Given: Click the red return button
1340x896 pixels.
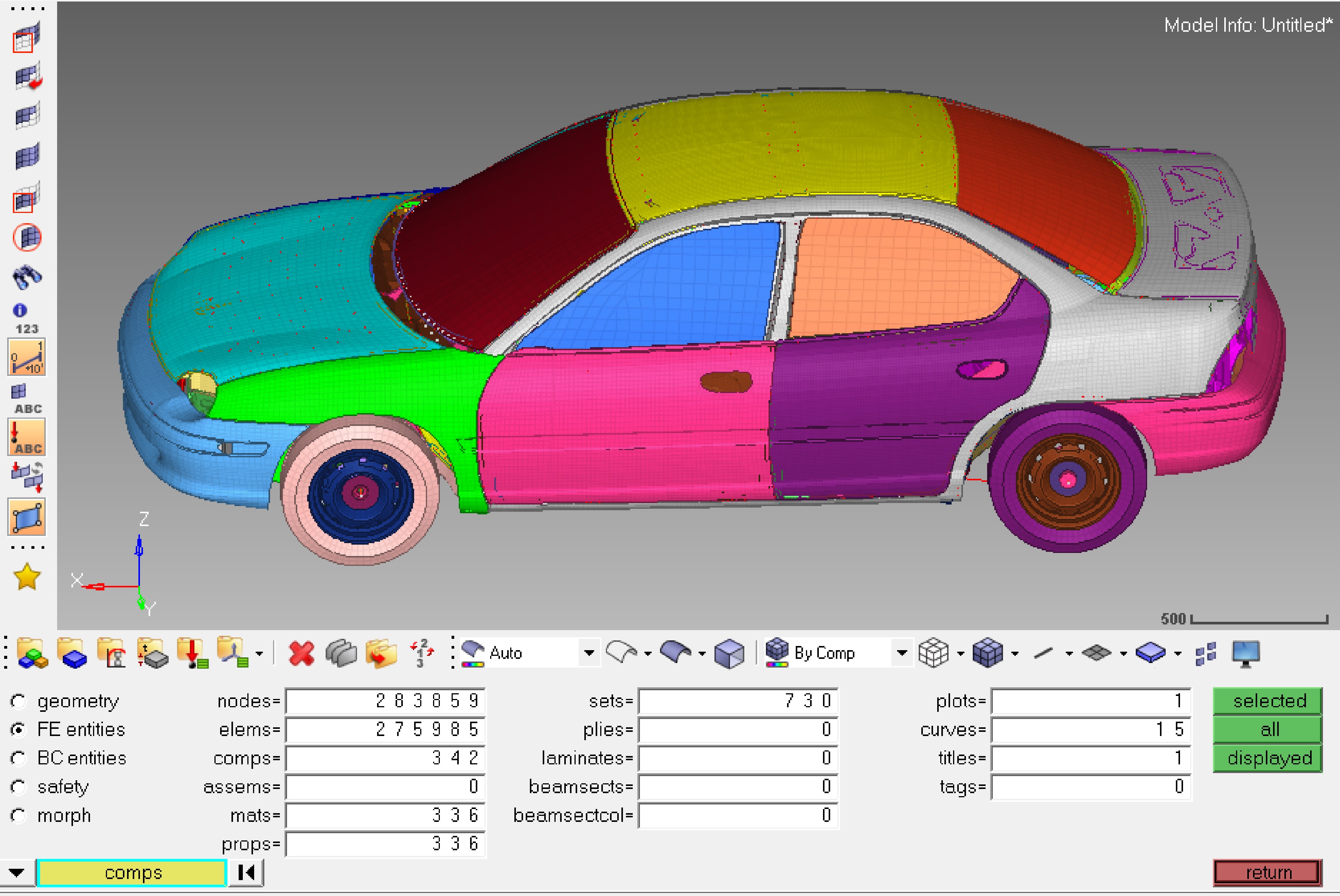Looking at the screenshot, I should click(x=1267, y=873).
